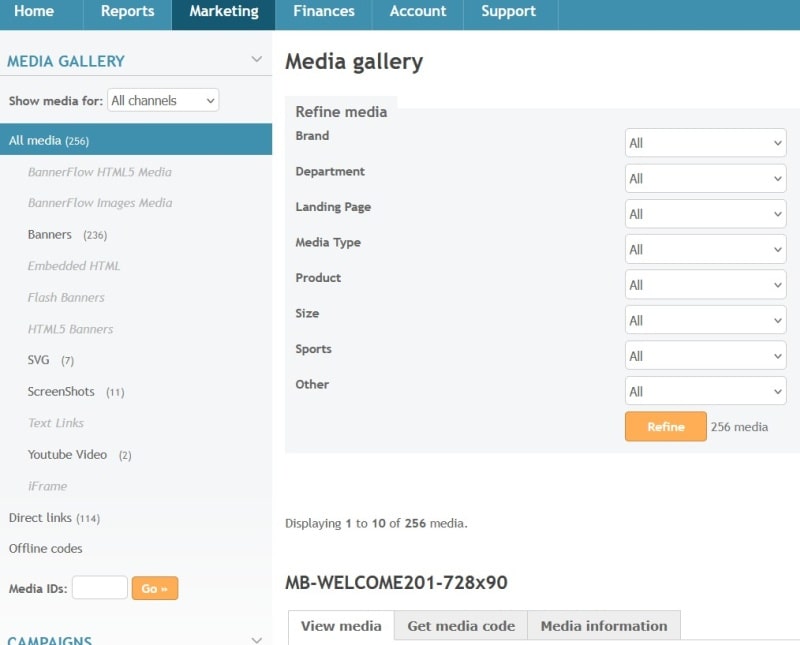Click the Media IDs text field
The image size is (800, 645).
click(99, 588)
